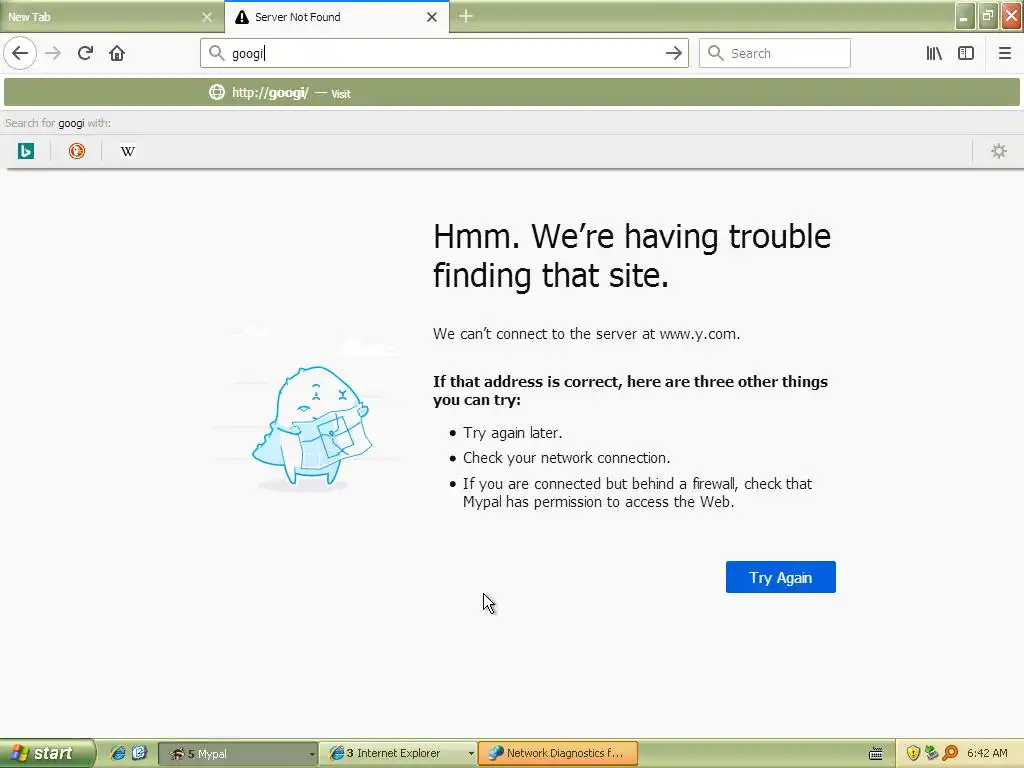Click the forward navigation arrow
The width and height of the screenshot is (1024, 768).
coord(53,53)
